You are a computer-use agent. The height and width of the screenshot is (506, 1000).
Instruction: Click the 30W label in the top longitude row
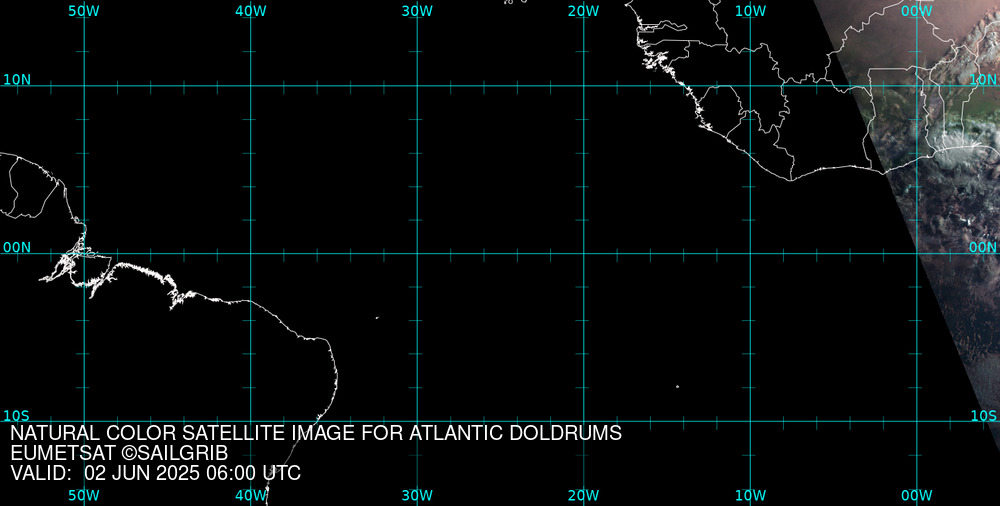click(417, 11)
